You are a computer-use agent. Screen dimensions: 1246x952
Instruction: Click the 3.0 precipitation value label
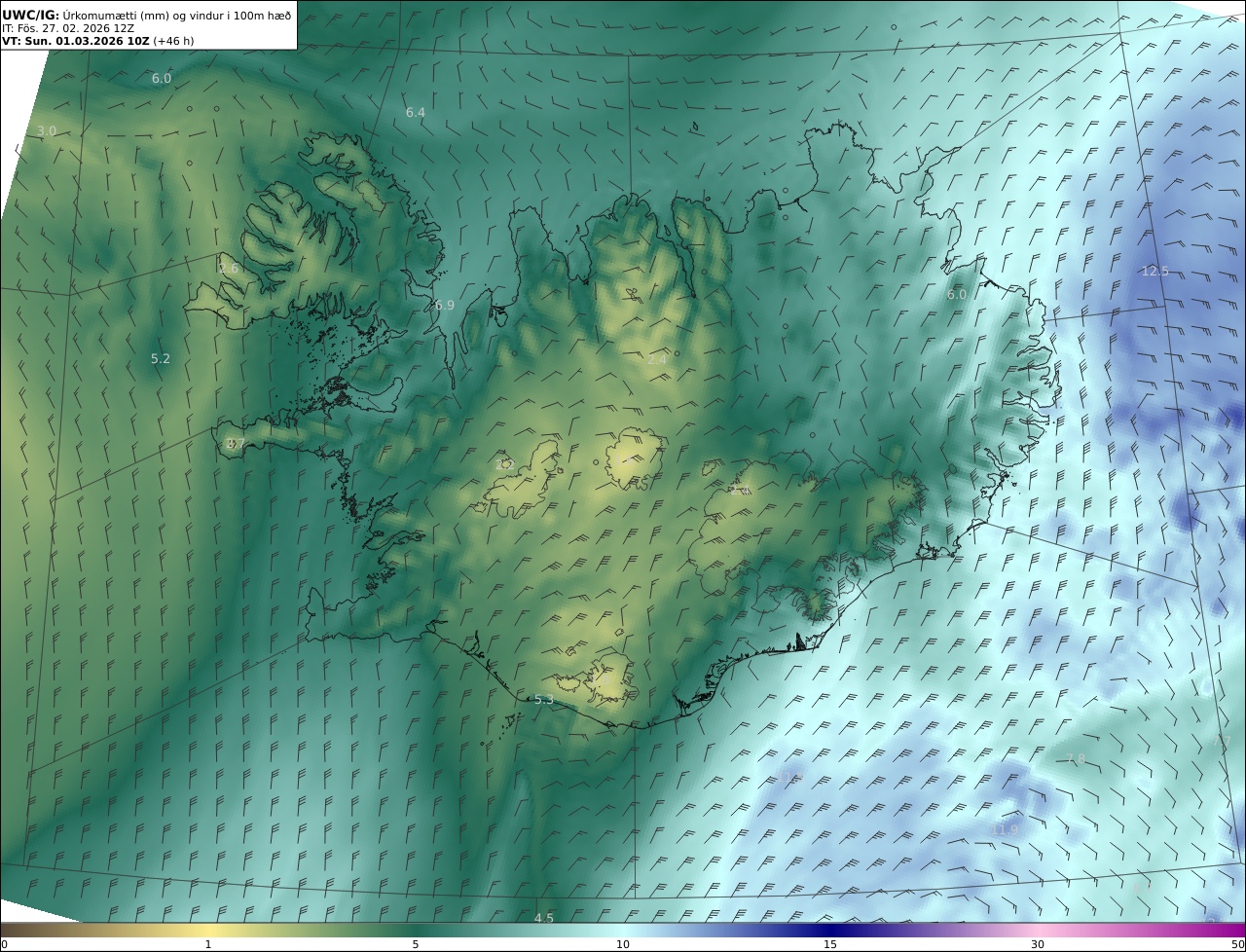tap(47, 131)
